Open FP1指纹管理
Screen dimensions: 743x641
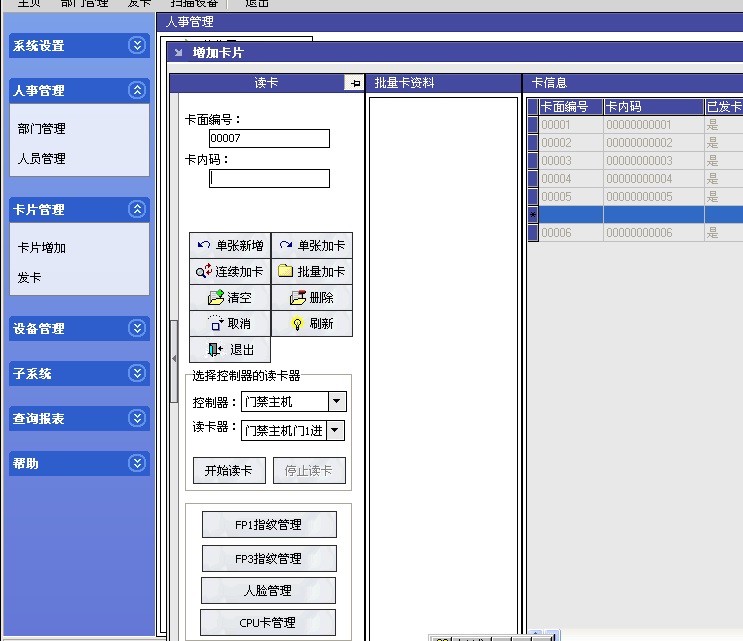pyautogui.click(x=269, y=525)
